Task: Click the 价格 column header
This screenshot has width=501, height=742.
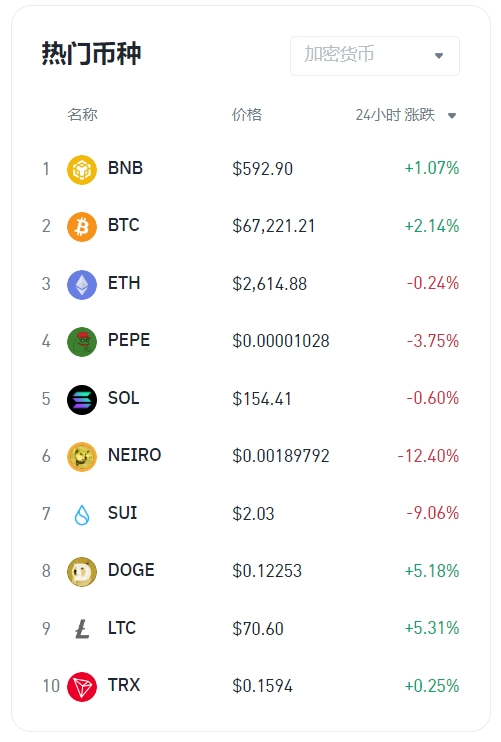Action: (x=246, y=115)
